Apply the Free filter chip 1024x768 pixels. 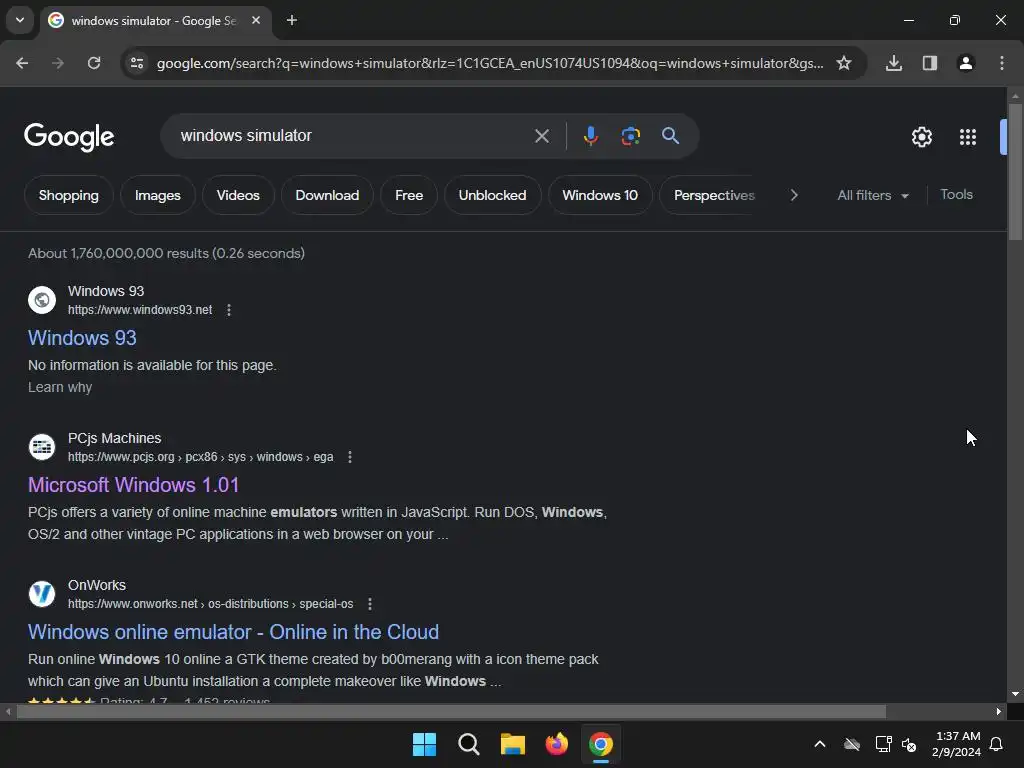[409, 195]
